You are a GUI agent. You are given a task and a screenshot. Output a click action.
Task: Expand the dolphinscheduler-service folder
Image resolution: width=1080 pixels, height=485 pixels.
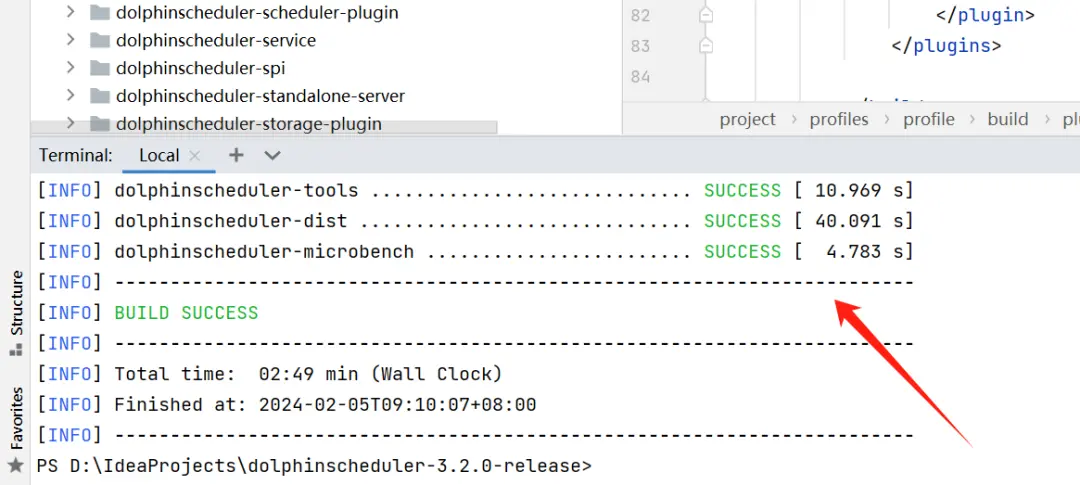point(70,41)
